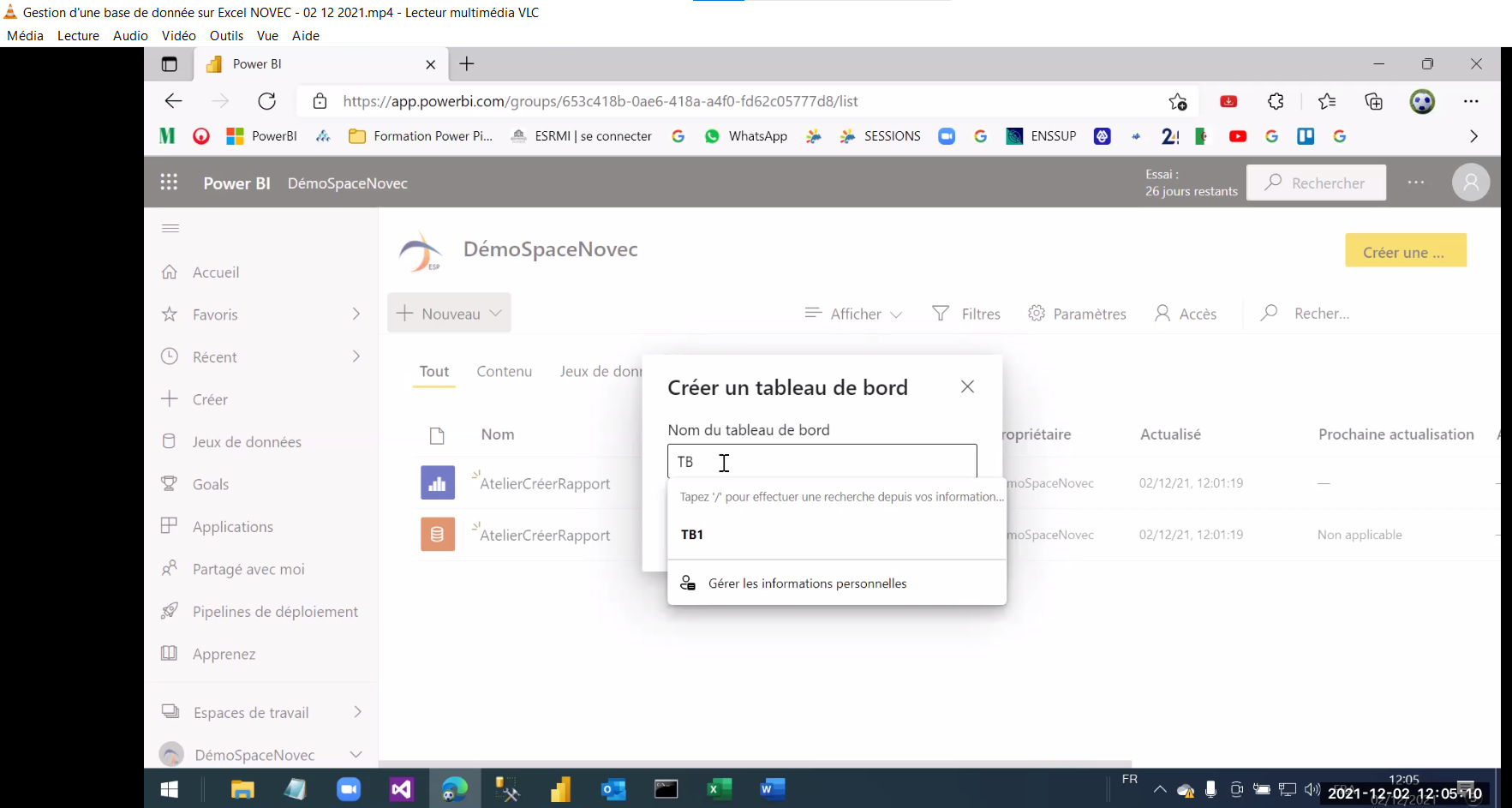Click the address bar URL

pos(600,101)
